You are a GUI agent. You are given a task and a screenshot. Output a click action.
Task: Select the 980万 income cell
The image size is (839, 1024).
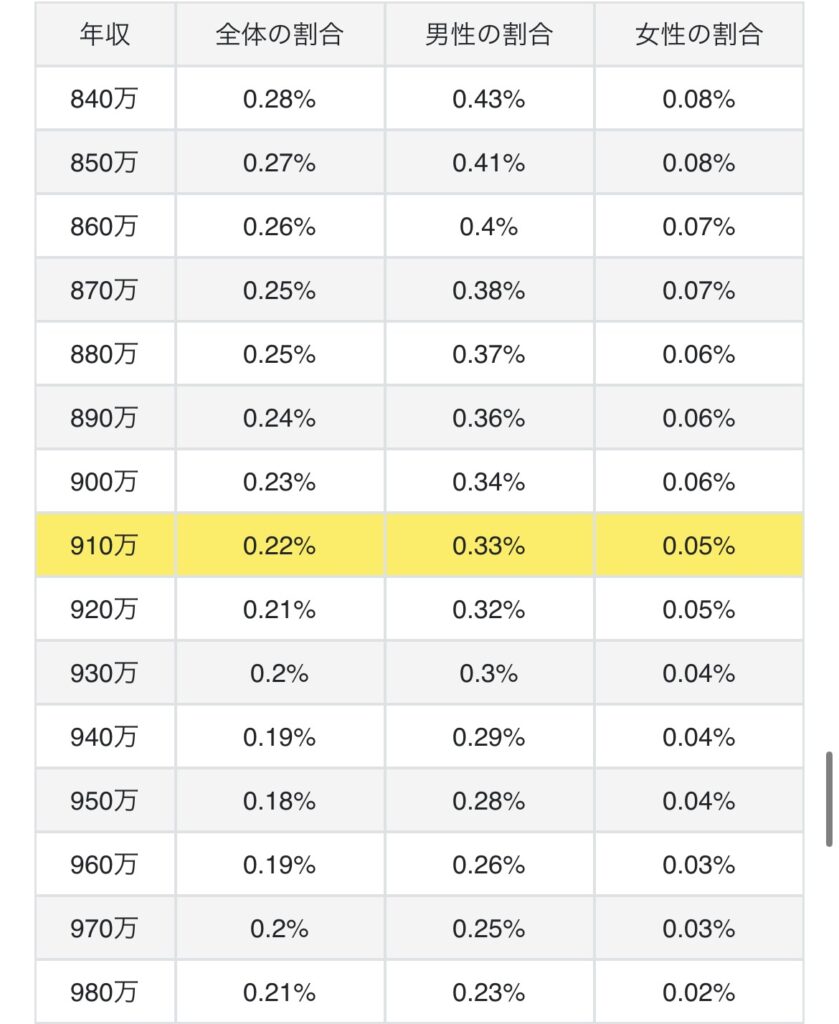pyautogui.click(x=105, y=992)
